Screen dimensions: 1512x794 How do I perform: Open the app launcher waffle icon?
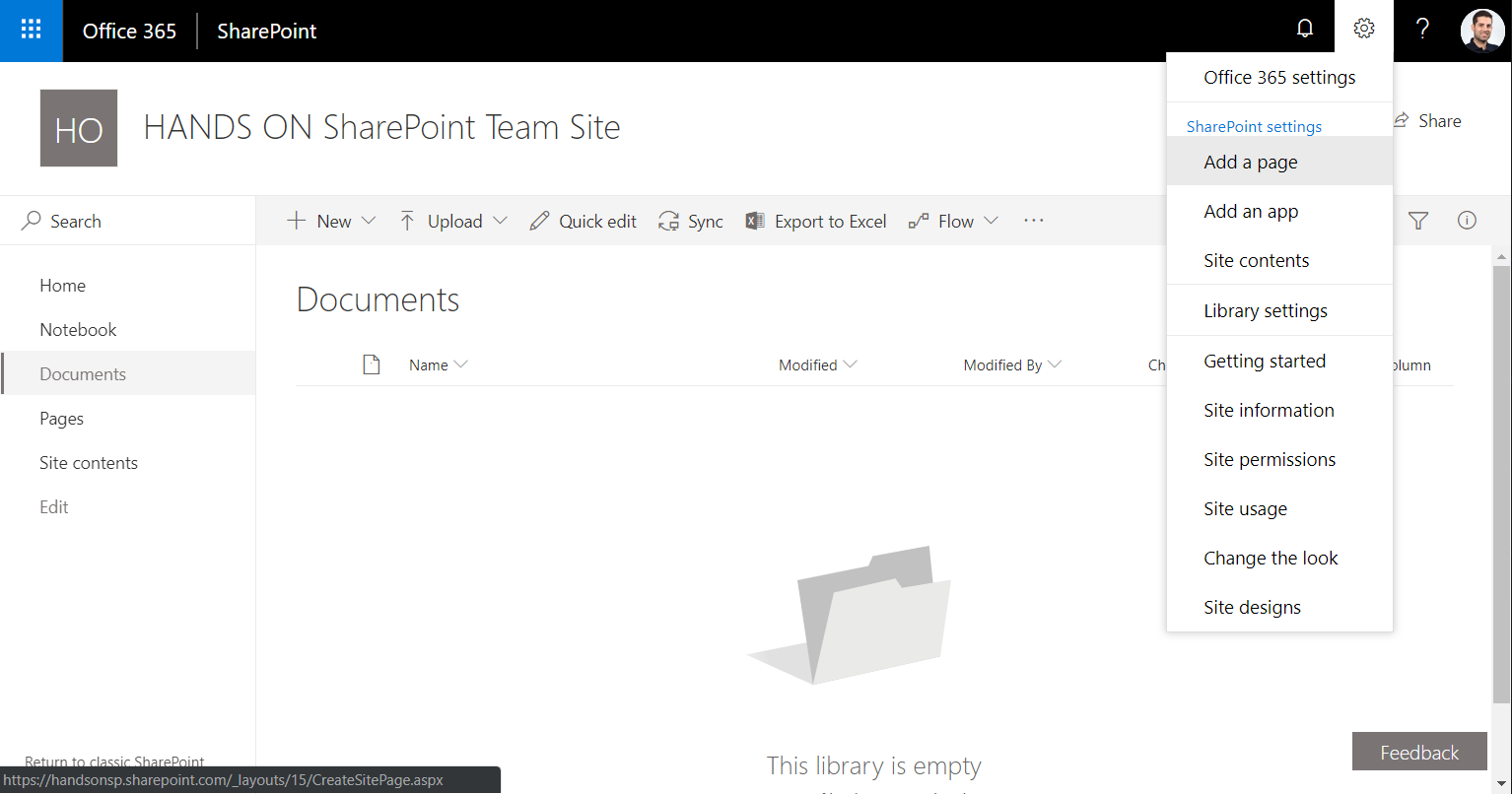(x=31, y=31)
